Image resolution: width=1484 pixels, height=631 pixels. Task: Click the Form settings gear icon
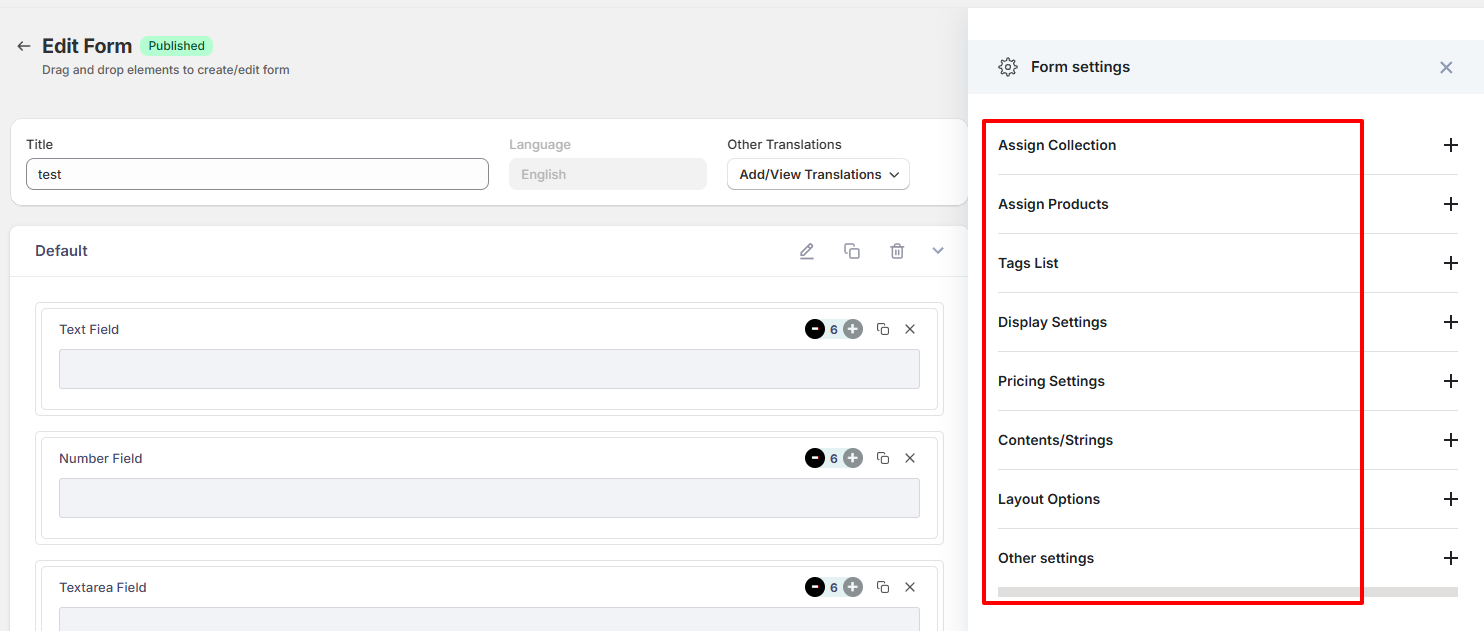pyautogui.click(x=1008, y=67)
